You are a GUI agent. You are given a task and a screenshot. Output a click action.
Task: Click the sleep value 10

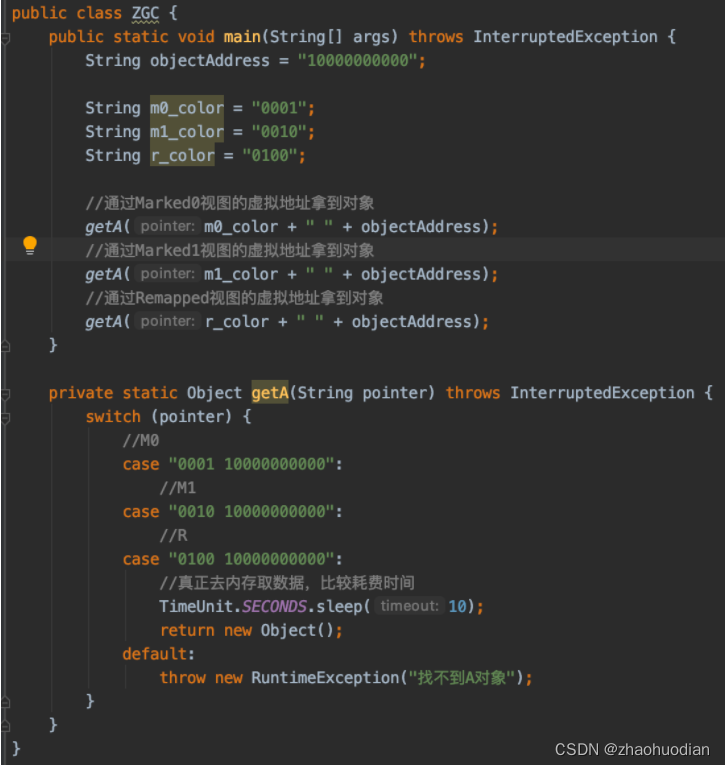click(x=457, y=606)
